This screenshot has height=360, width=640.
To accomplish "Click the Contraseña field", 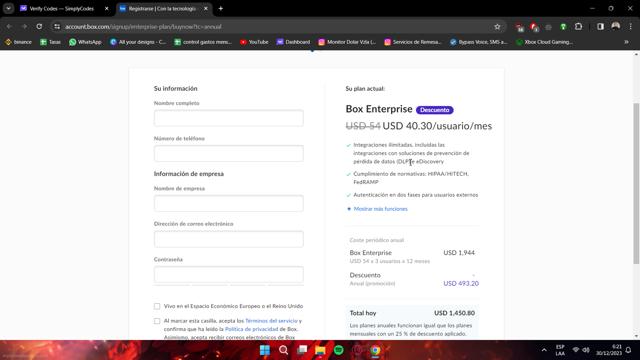I will (229, 274).
